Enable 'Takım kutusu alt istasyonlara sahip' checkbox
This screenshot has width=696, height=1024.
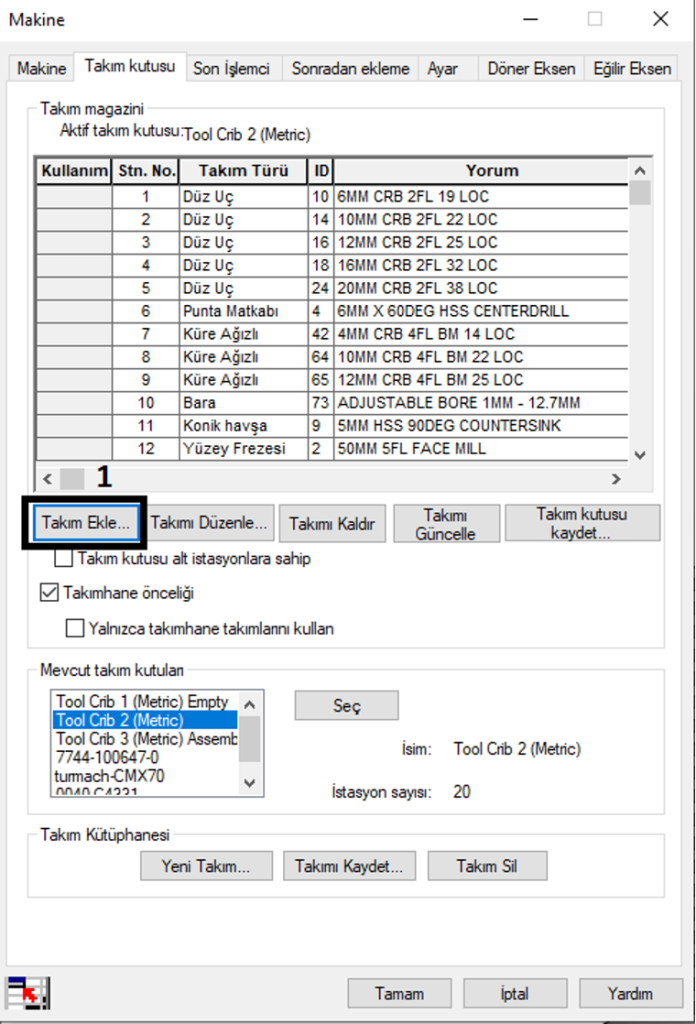coord(64,559)
